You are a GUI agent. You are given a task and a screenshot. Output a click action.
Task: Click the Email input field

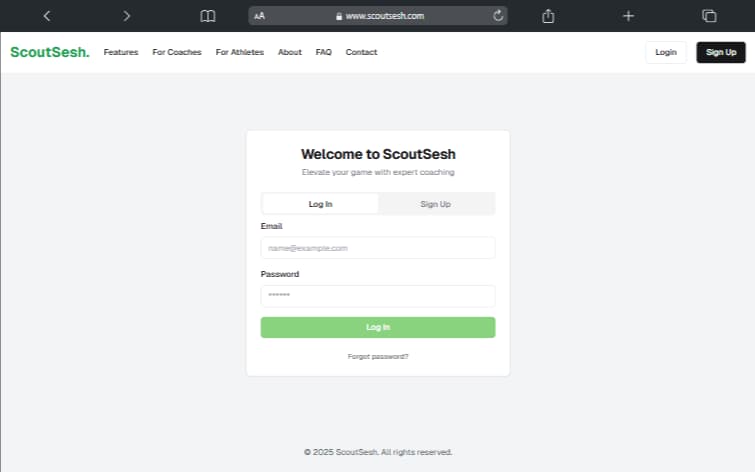point(377,248)
